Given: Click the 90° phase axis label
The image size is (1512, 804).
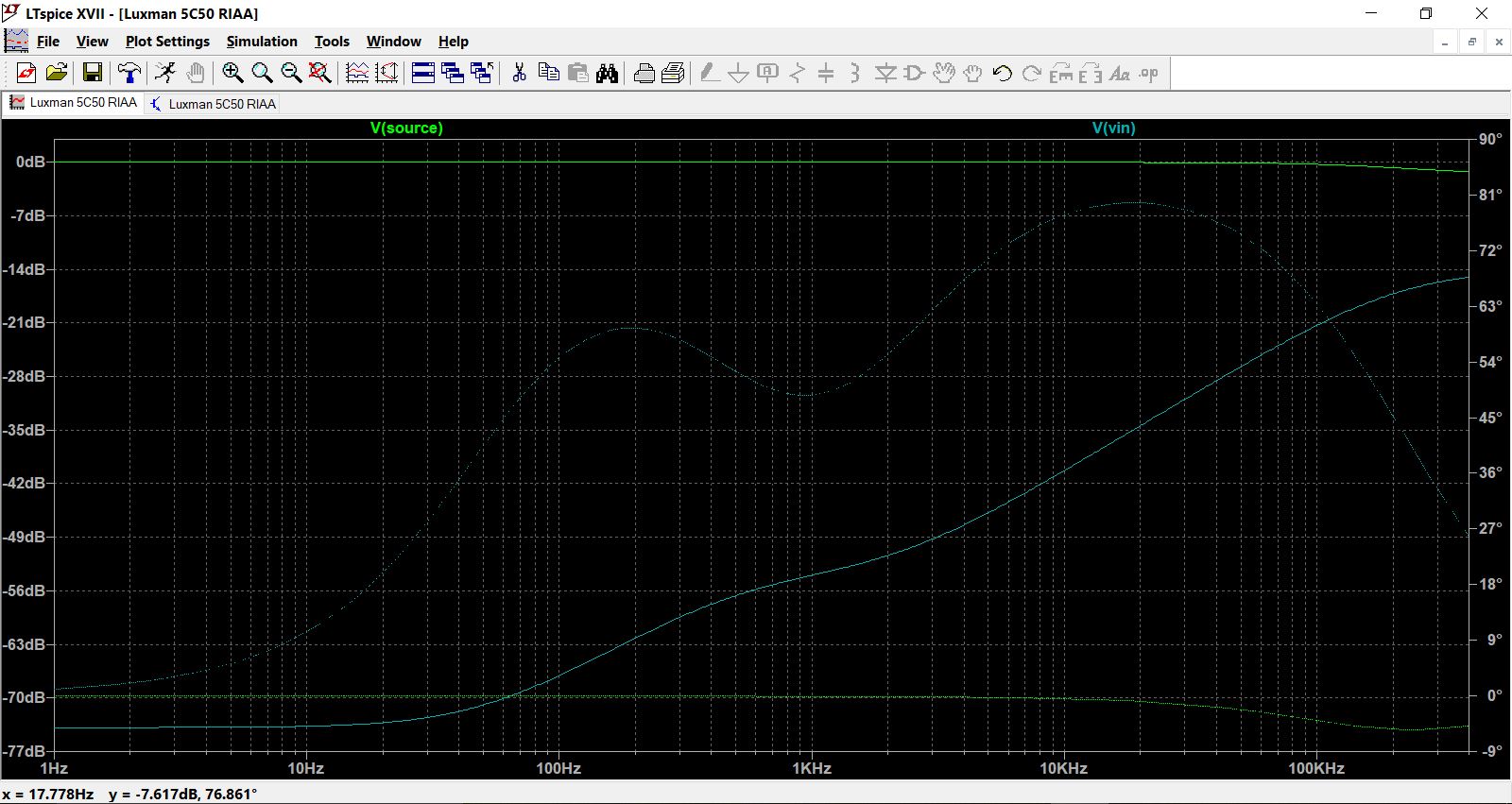Looking at the screenshot, I should (x=1490, y=139).
